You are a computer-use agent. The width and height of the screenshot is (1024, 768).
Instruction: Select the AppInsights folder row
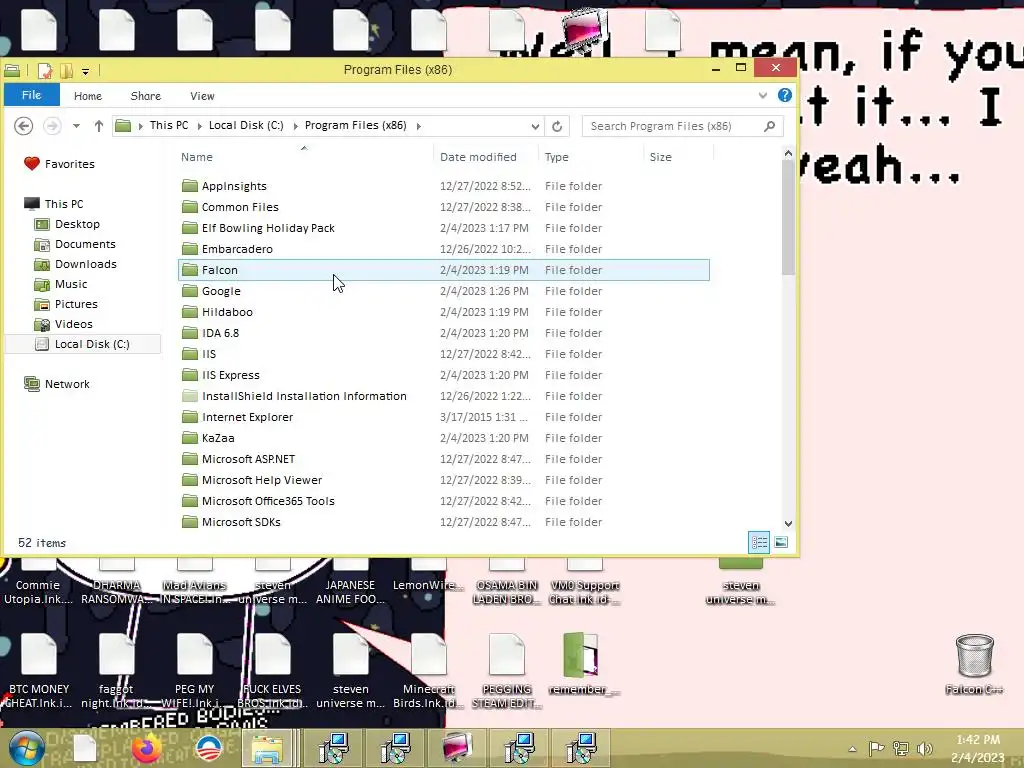443,186
